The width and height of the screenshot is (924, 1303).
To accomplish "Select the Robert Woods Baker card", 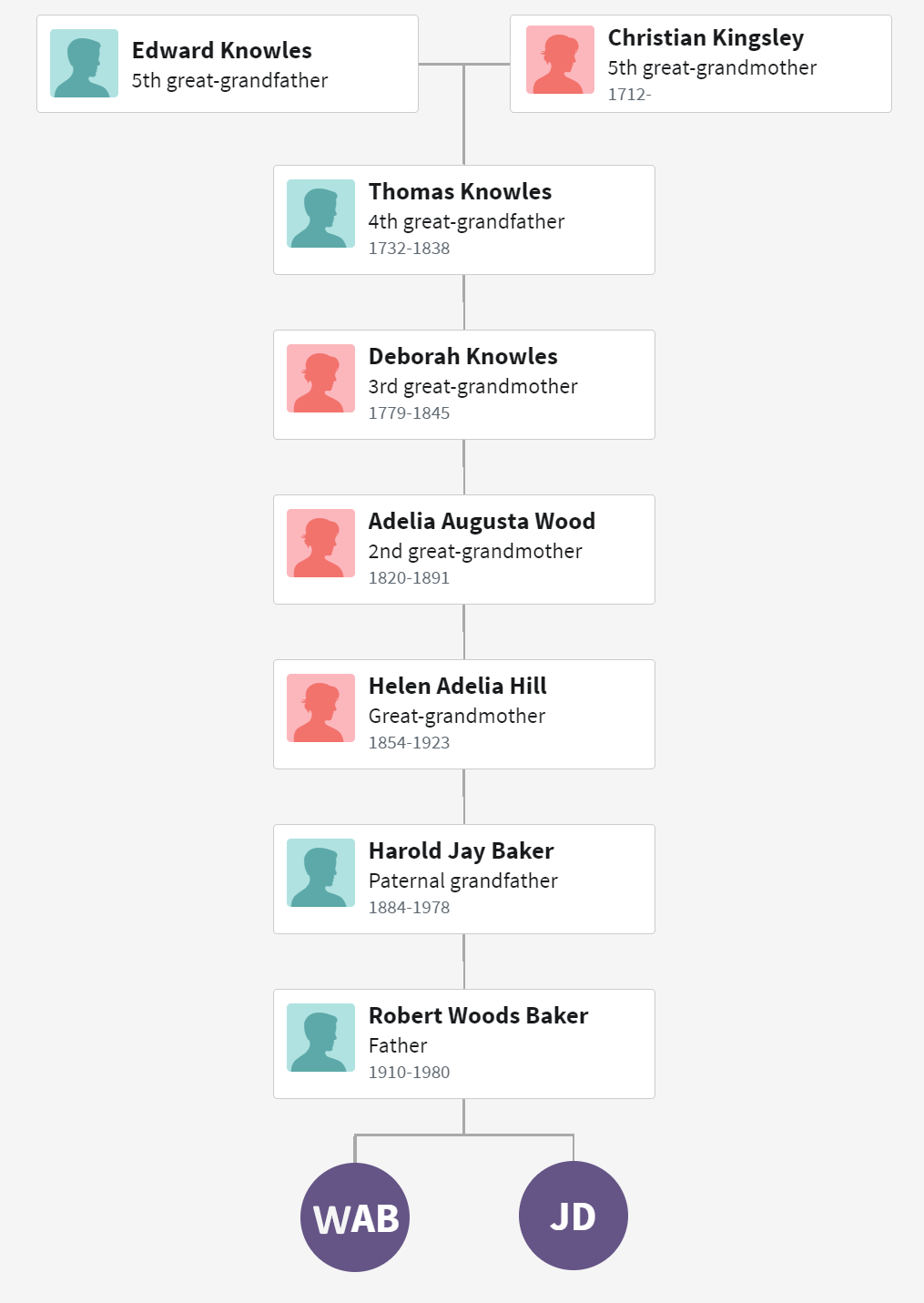I will point(464,1043).
